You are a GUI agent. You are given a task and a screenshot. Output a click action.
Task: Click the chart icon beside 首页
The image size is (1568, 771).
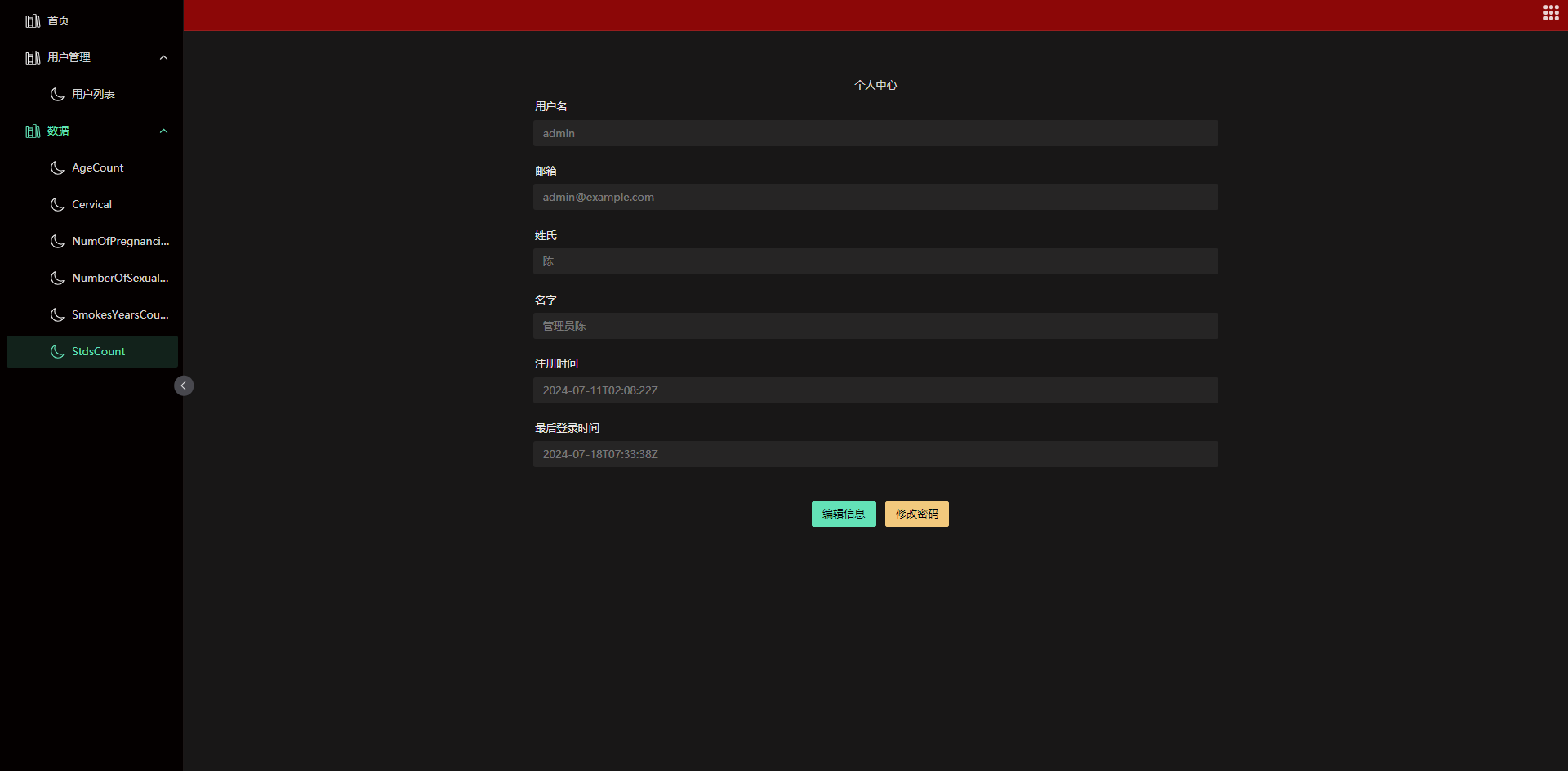tap(33, 20)
